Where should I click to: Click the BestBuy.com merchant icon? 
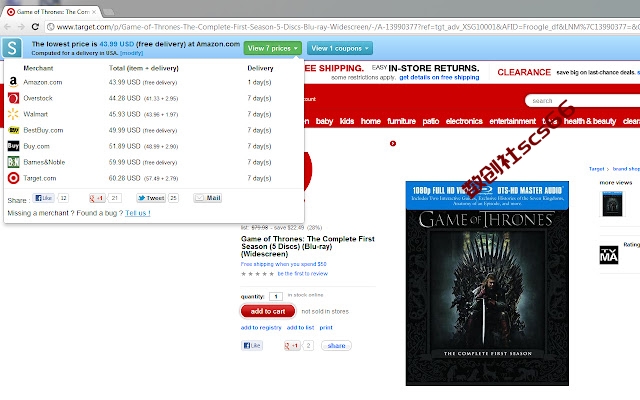(x=13, y=130)
